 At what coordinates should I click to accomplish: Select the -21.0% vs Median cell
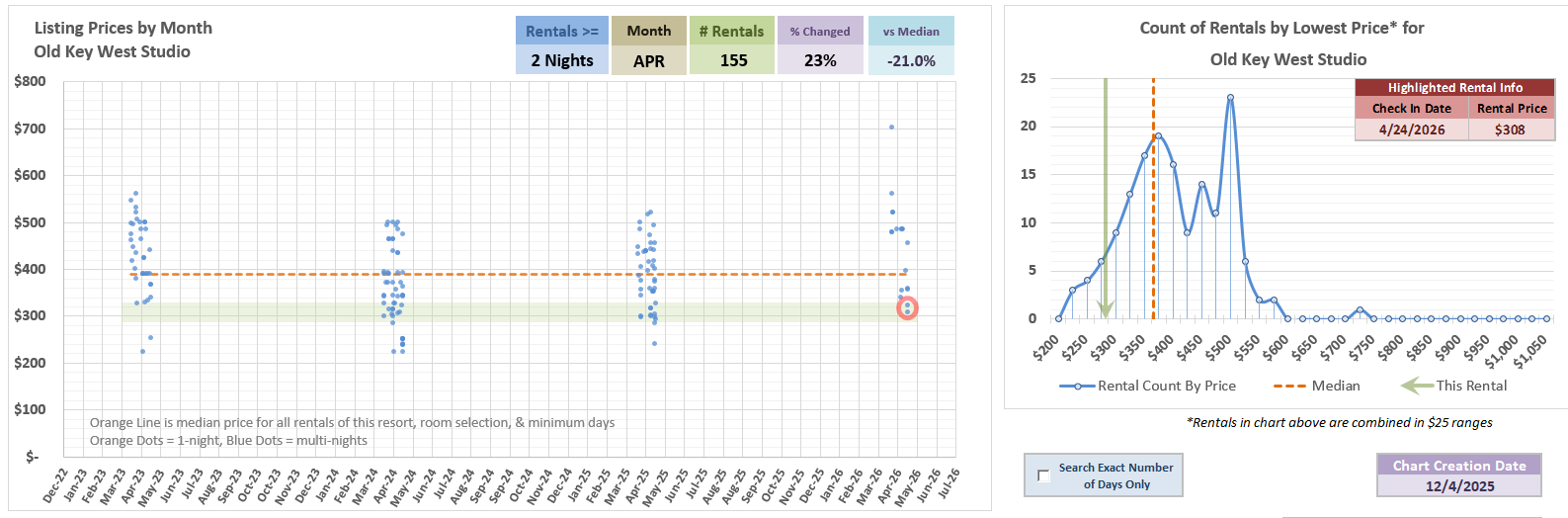pos(911,60)
